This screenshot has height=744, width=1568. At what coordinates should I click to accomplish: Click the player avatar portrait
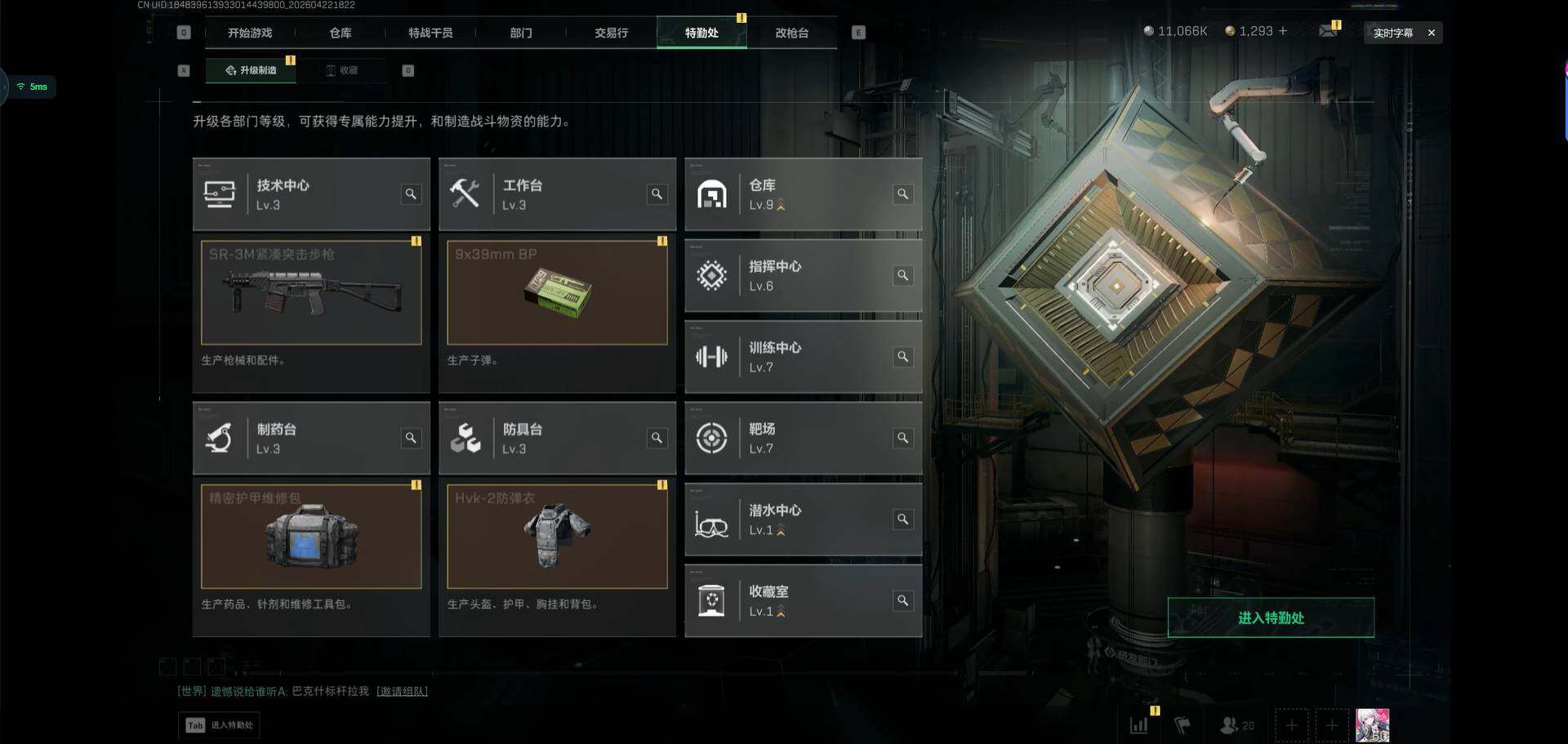tap(1372, 725)
